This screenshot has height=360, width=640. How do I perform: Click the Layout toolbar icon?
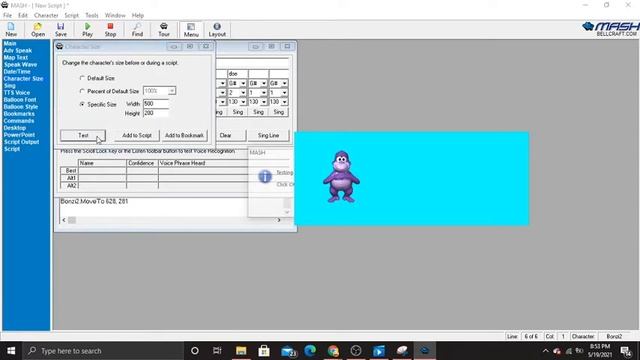point(217,29)
